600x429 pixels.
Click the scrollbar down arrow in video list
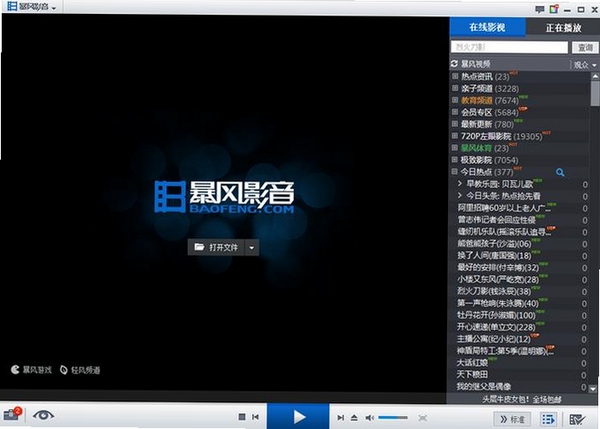(593, 389)
